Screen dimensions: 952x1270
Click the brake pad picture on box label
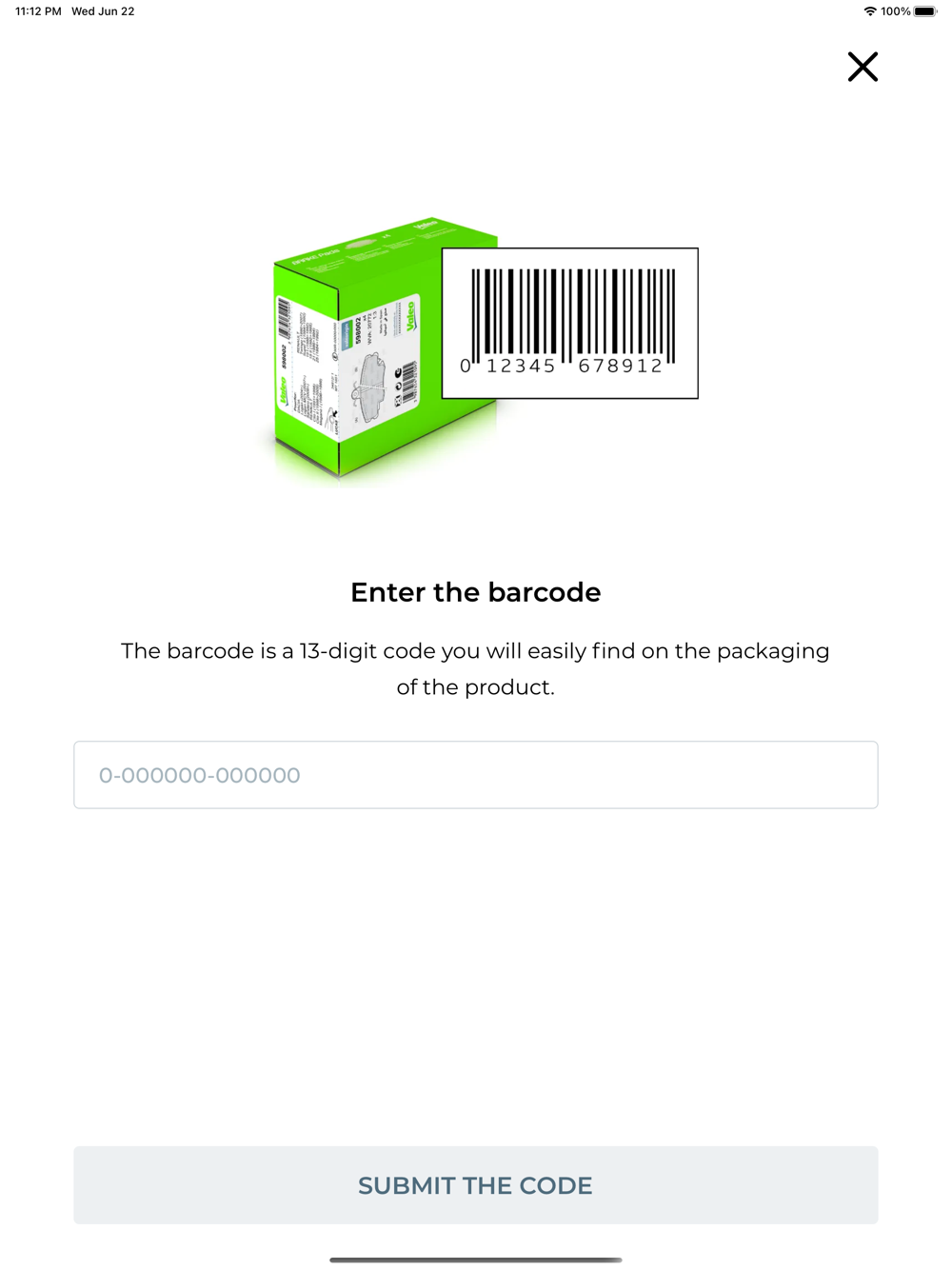[374, 387]
